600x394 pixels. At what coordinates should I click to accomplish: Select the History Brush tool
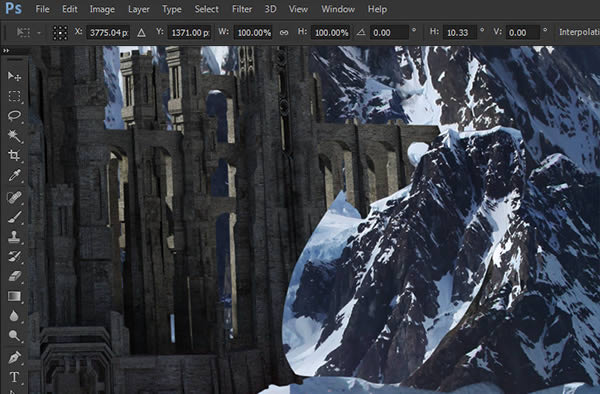pyautogui.click(x=14, y=256)
